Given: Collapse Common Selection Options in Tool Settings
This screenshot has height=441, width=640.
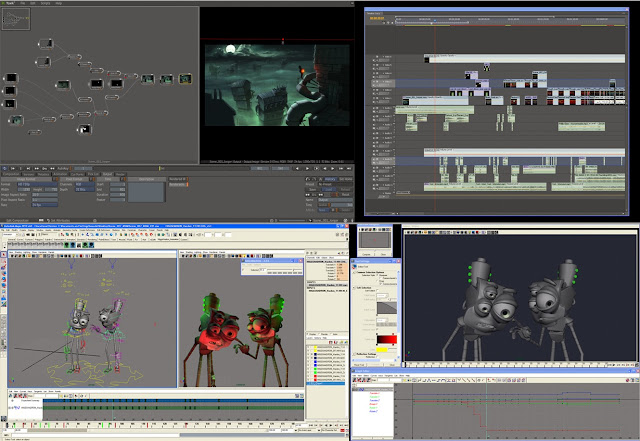Looking at the screenshot, I should coord(354,272).
